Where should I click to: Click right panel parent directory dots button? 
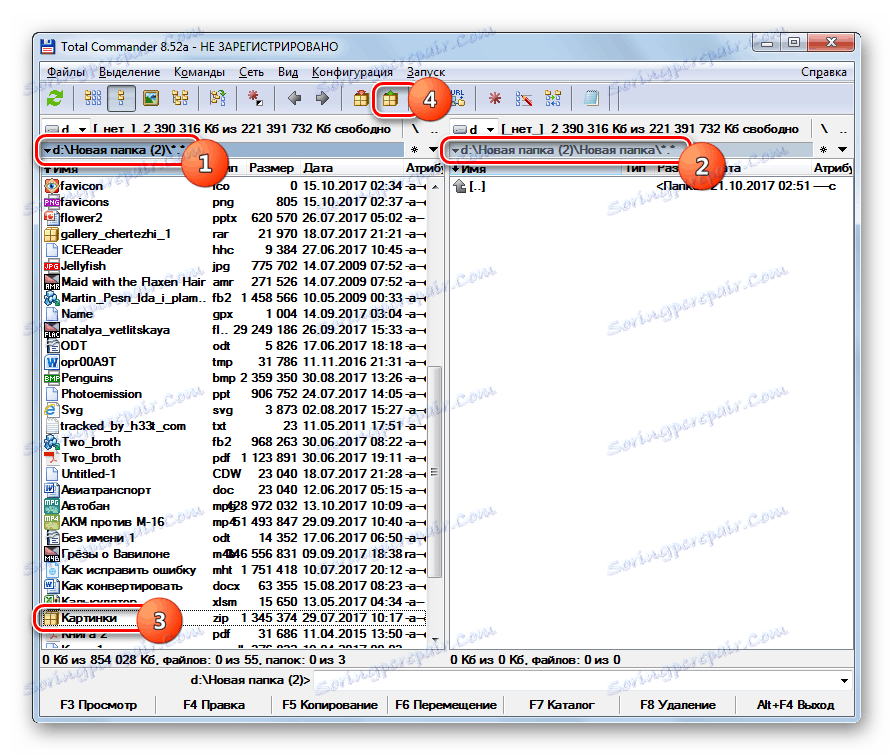click(x=843, y=129)
